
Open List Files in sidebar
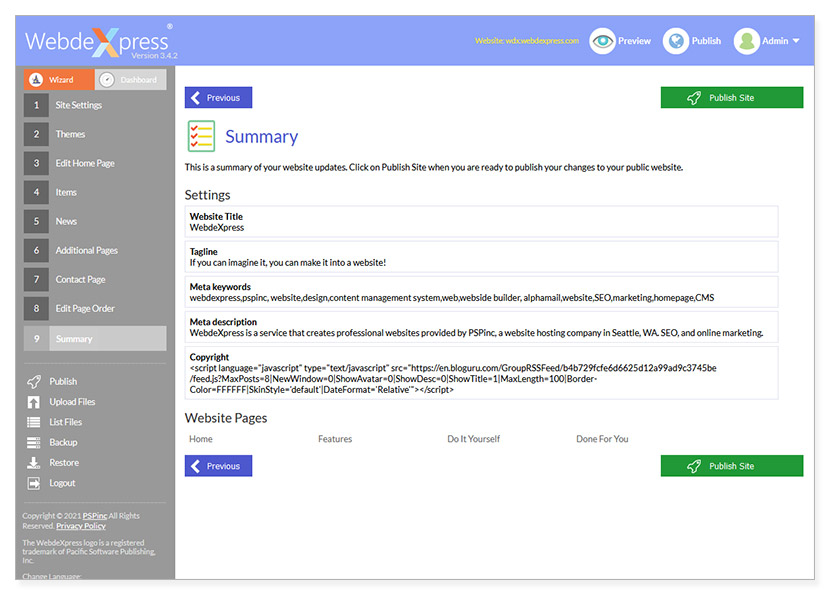pos(66,422)
